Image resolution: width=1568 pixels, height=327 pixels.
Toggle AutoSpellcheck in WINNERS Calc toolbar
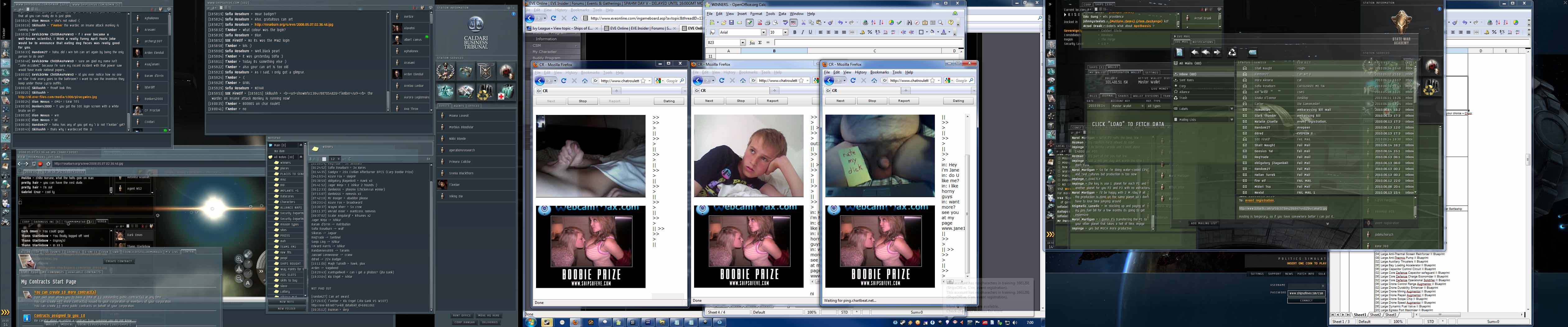click(794, 22)
